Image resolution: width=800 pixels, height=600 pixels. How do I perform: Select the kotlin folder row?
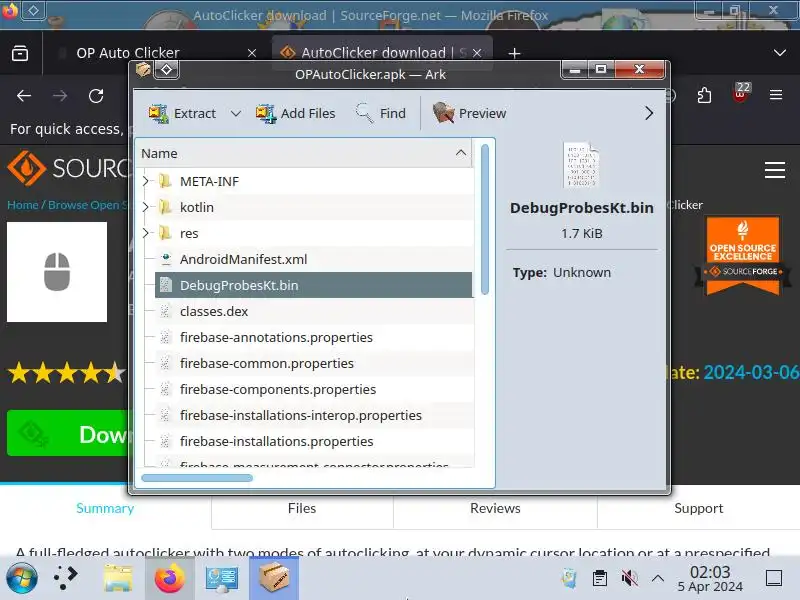coord(314,207)
